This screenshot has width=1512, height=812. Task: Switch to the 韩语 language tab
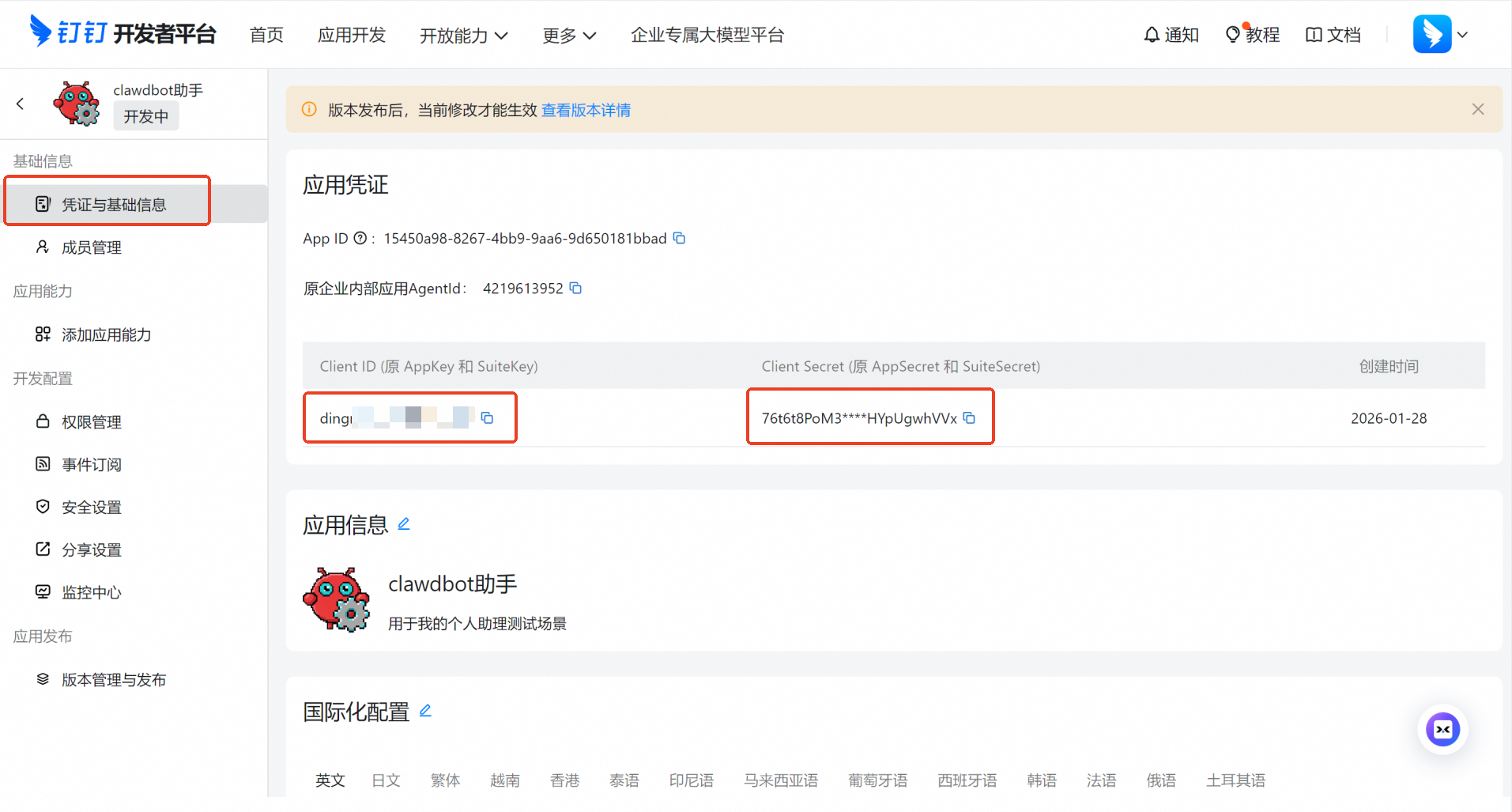[1042, 780]
